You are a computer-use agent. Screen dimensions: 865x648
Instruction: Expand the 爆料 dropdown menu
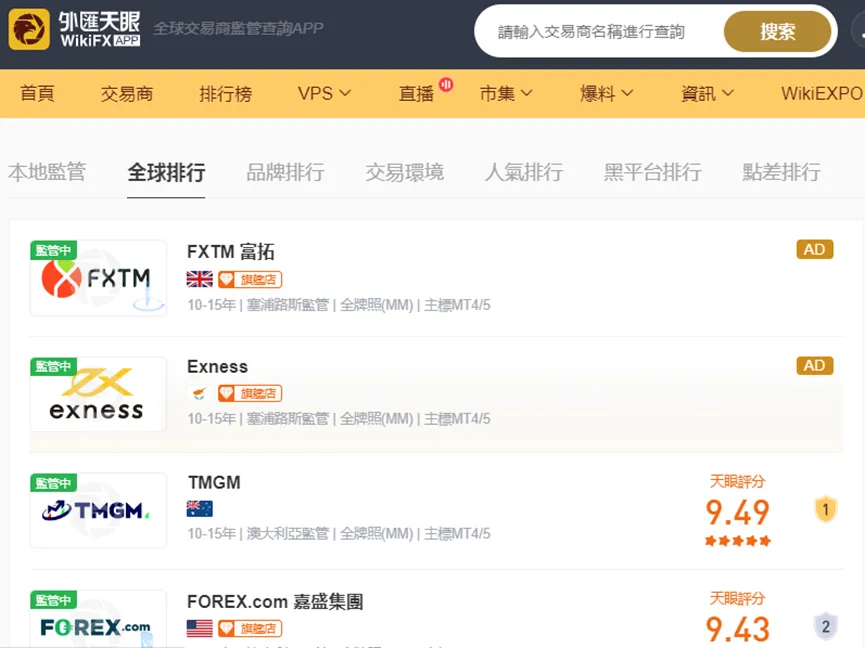pos(606,93)
